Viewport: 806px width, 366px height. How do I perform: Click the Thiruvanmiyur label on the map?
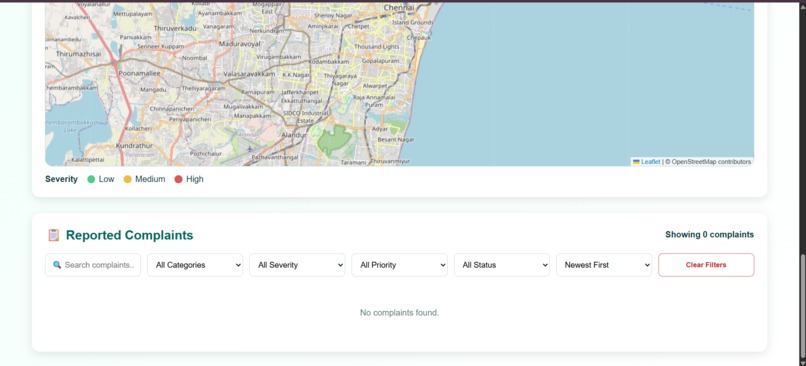coord(390,161)
